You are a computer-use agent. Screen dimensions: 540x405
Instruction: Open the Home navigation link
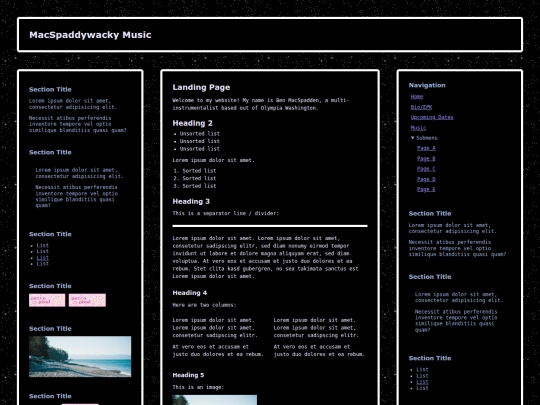click(417, 97)
